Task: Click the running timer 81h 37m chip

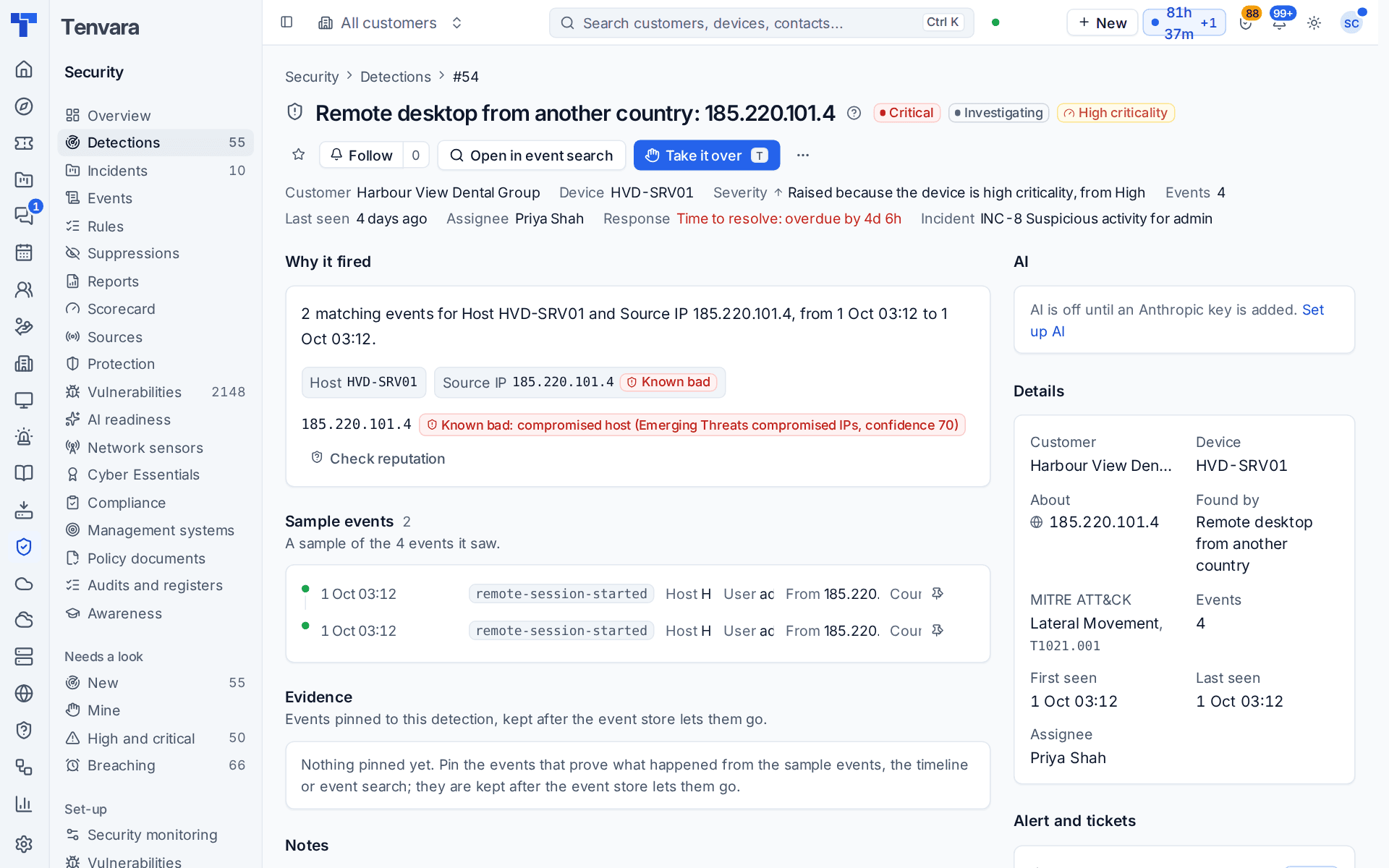Action: (1184, 22)
